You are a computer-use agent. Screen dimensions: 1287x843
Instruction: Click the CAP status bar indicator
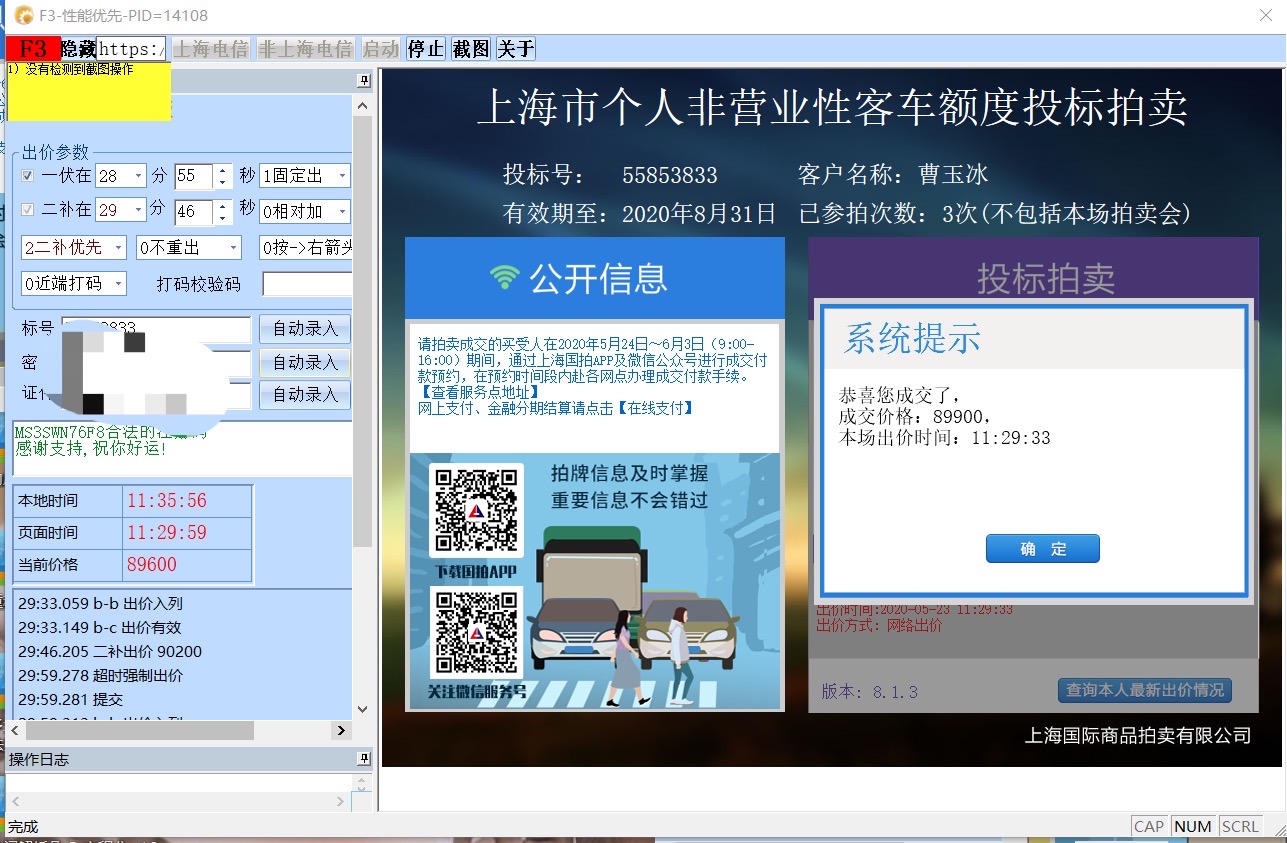pos(1149,826)
